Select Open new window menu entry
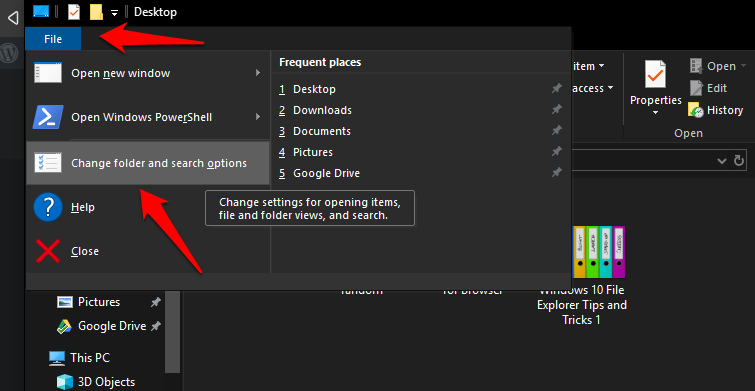 147,73
